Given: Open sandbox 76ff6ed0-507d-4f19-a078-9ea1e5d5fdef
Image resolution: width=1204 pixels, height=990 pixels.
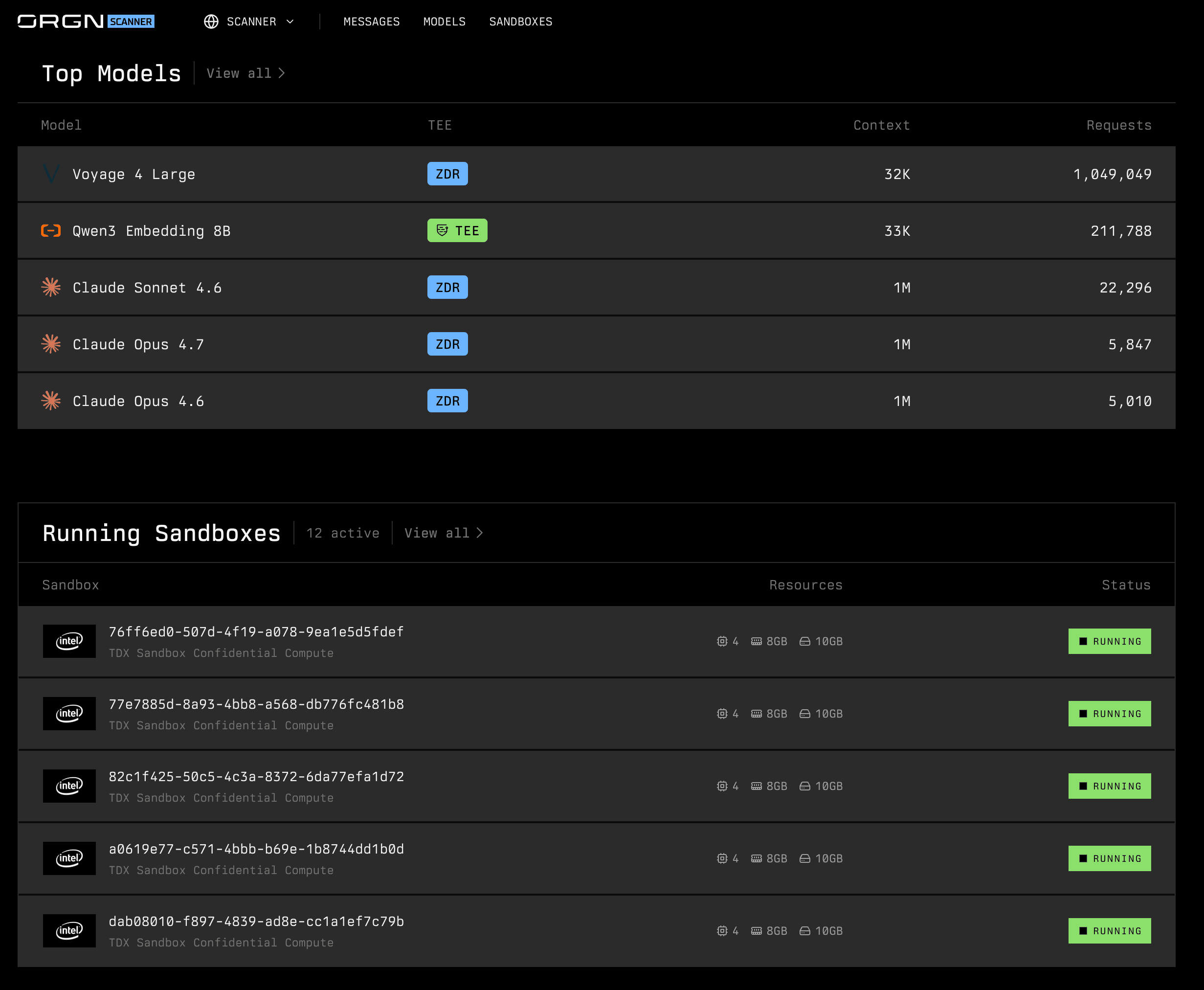Looking at the screenshot, I should tap(257, 632).
